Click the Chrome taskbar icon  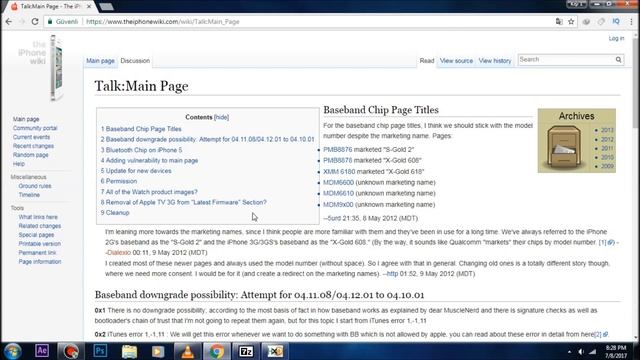(x=217, y=351)
